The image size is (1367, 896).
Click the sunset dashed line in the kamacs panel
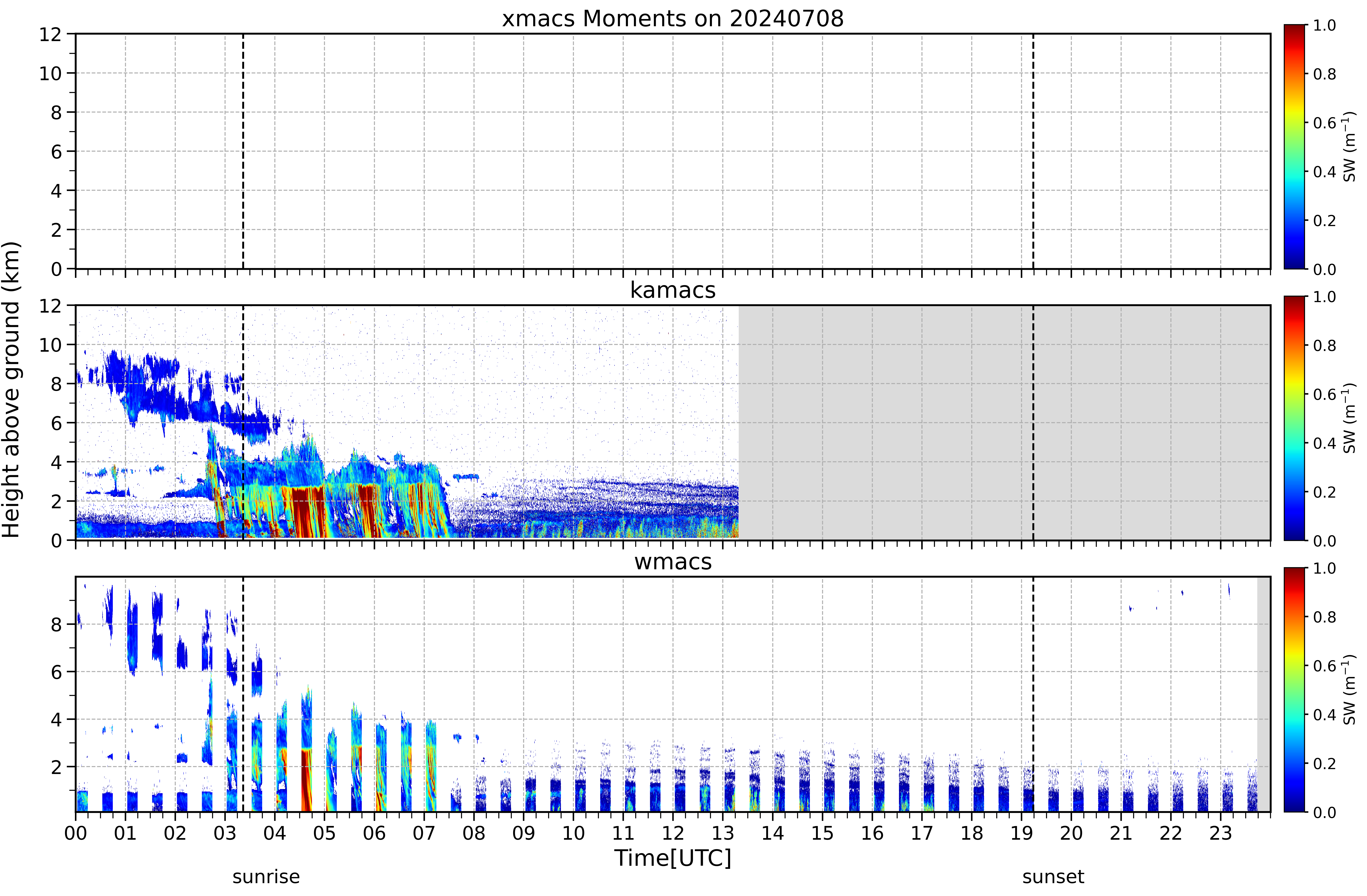pyautogui.click(x=1033, y=423)
